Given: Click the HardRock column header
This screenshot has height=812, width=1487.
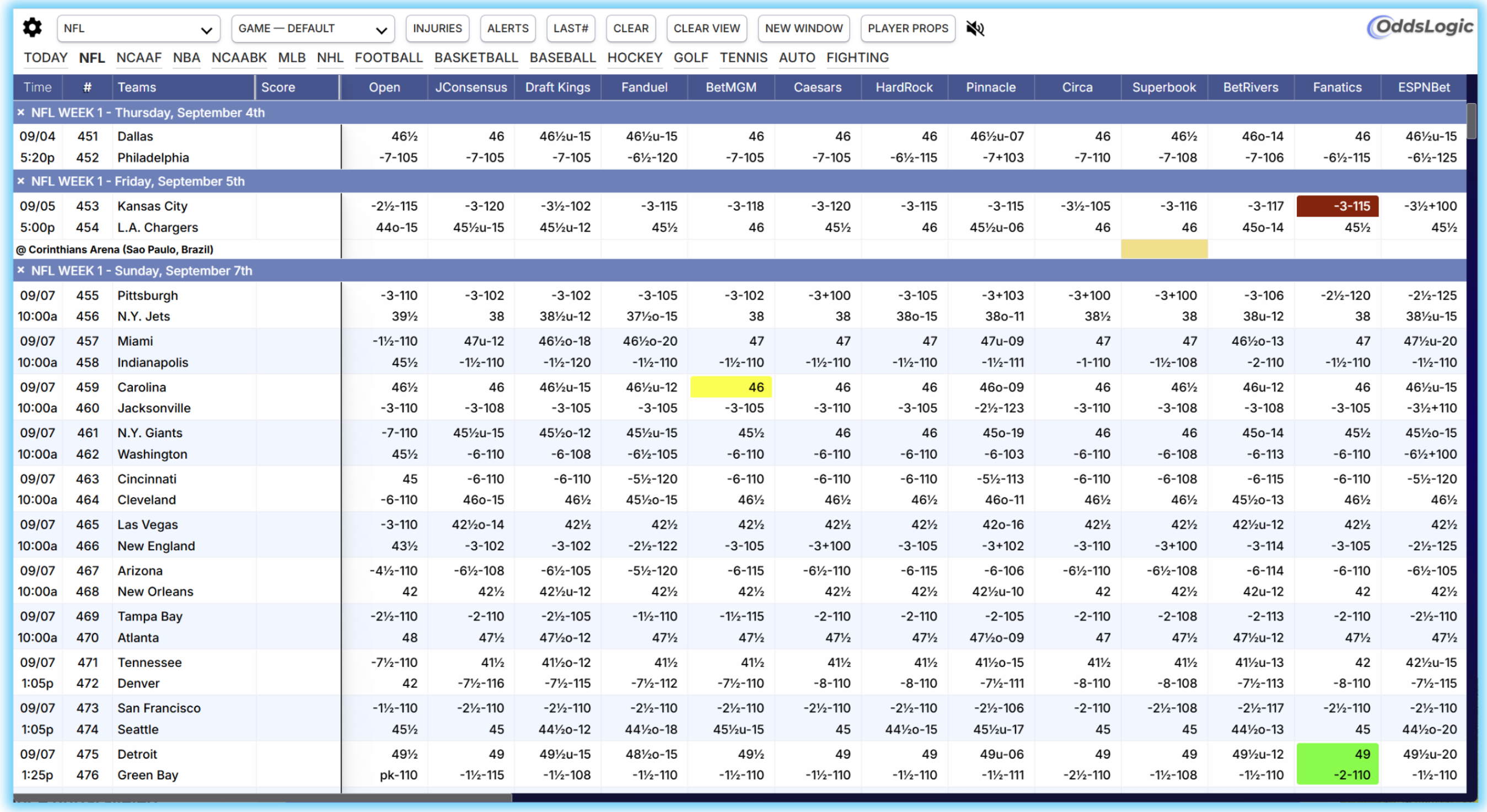Looking at the screenshot, I should pyautogui.click(x=904, y=87).
